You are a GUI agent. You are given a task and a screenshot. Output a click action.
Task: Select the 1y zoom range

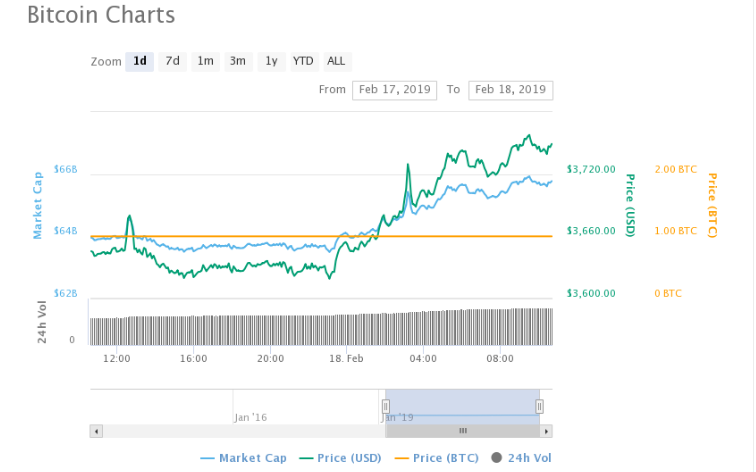[271, 62]
